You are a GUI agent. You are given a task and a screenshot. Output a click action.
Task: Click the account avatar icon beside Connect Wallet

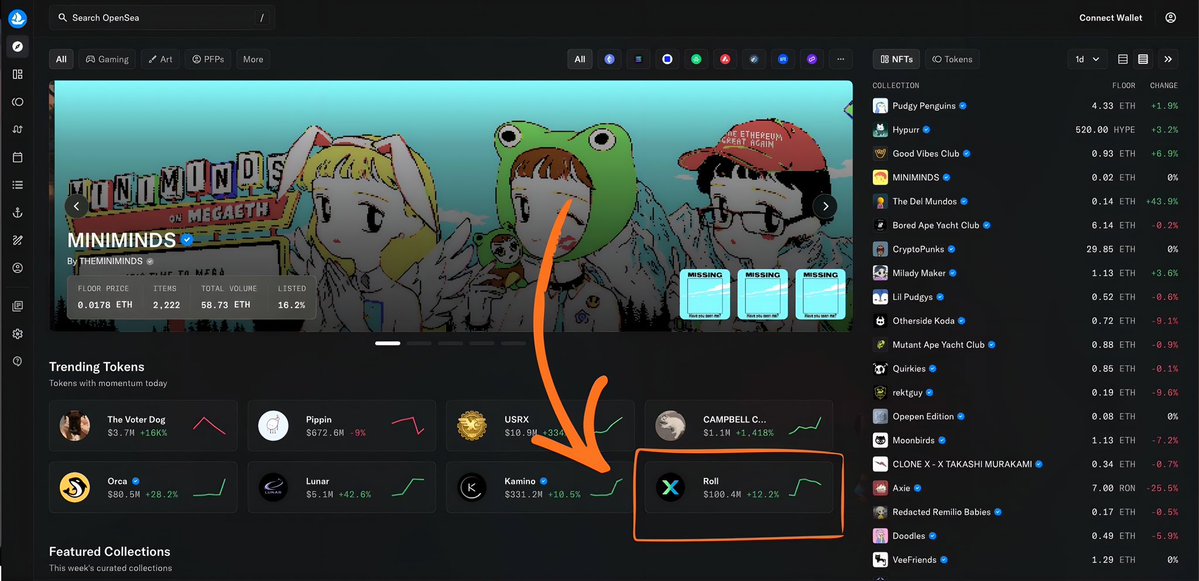[1170, 18]
